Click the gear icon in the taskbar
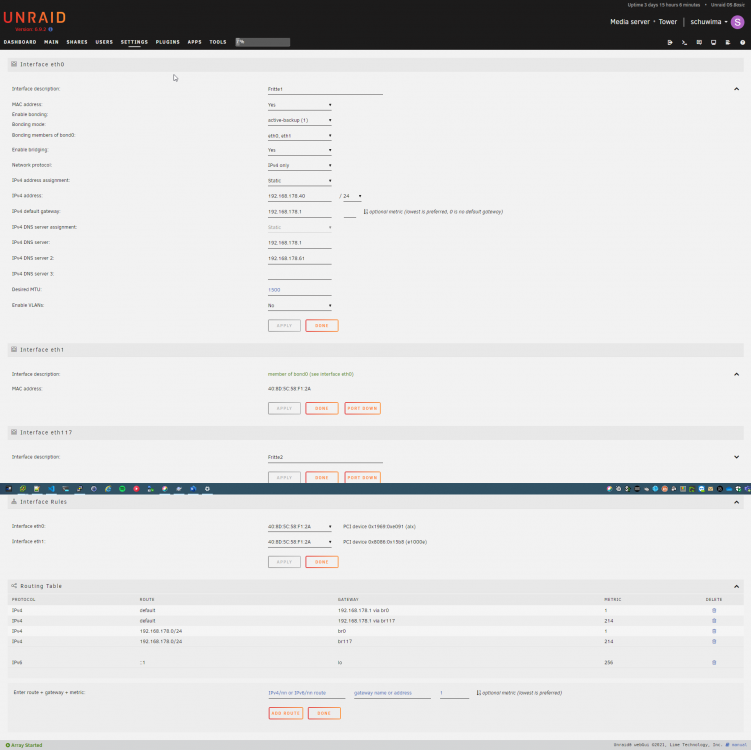The width and height of the screenshot is (751, 750). coord(207,489)
